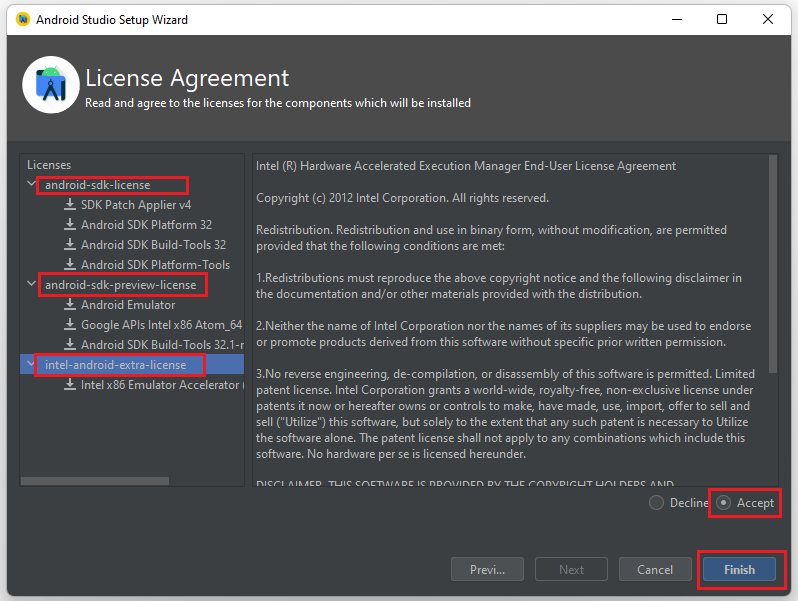The height and width of the screenshot is (601, 798).
Task: Click the download icon beside Intel x86 Emulator Accelerator
Action: 70,385
